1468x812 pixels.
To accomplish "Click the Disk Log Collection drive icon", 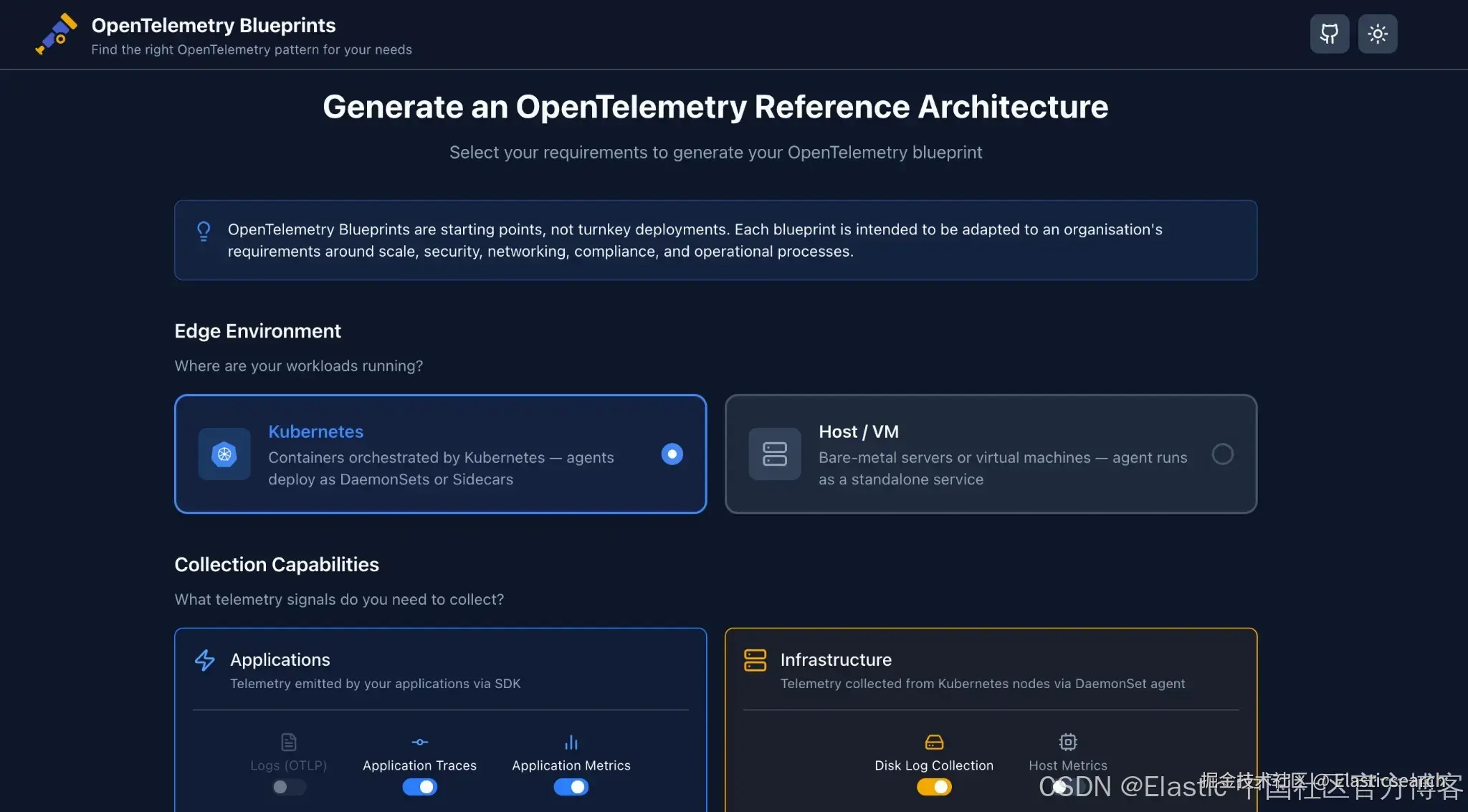I will (934, 742).
